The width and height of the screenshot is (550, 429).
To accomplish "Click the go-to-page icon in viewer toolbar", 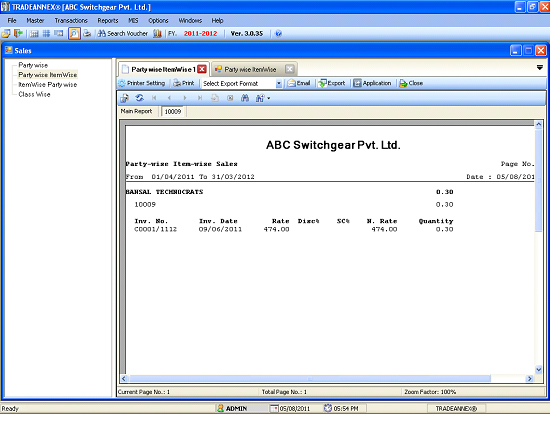I will tap(215, 98).
